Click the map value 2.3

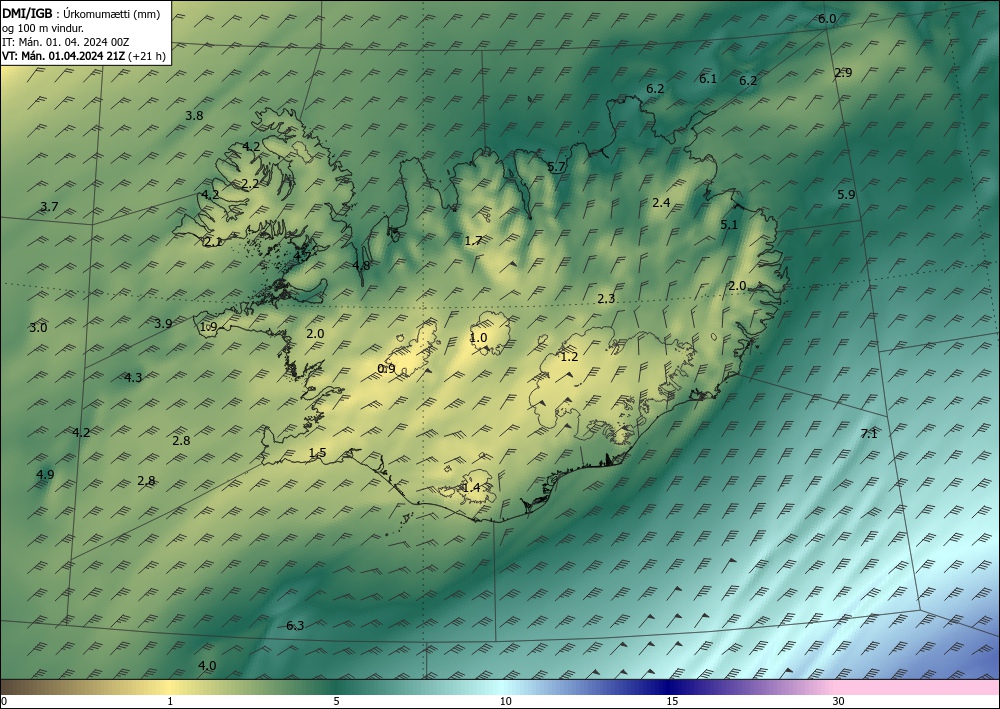pyautogui.click(x=607, y=298)
